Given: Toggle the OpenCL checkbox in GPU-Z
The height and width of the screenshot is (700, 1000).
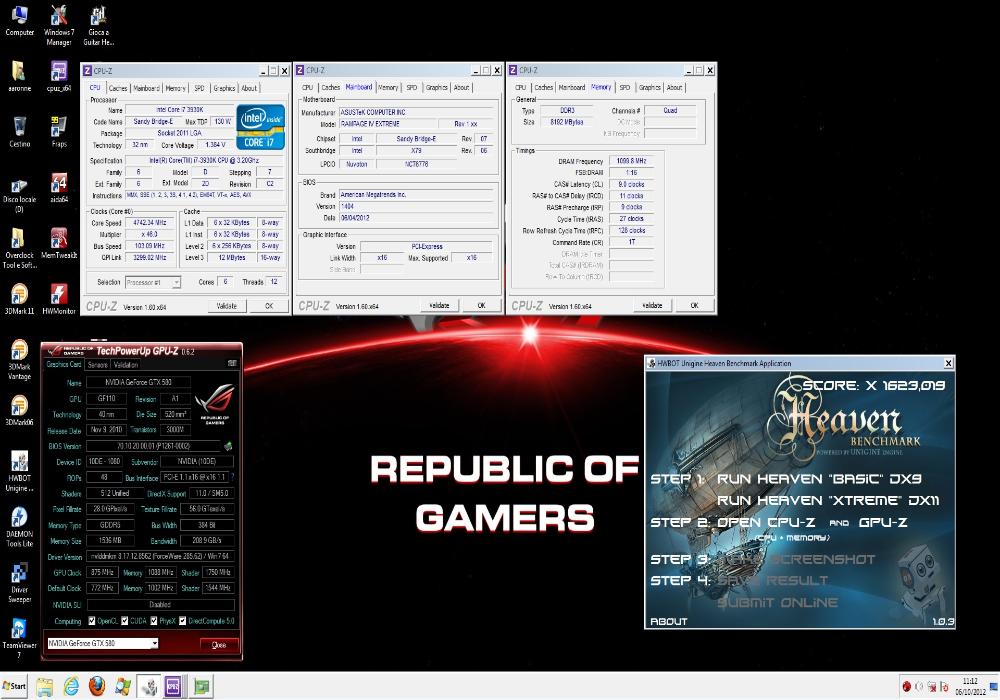Looking at the screenshot, I should tap(92, 621).
